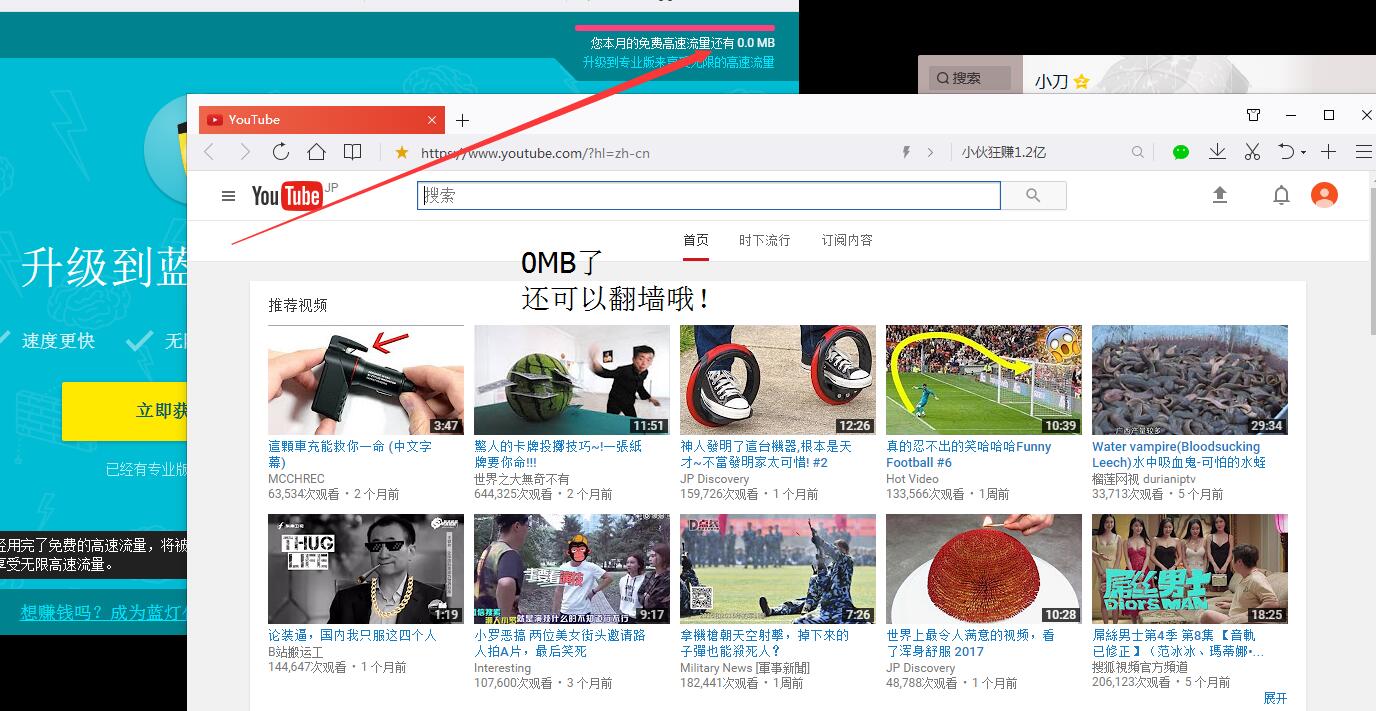Switch to the 订阅内容 tab

pos(847,240)
